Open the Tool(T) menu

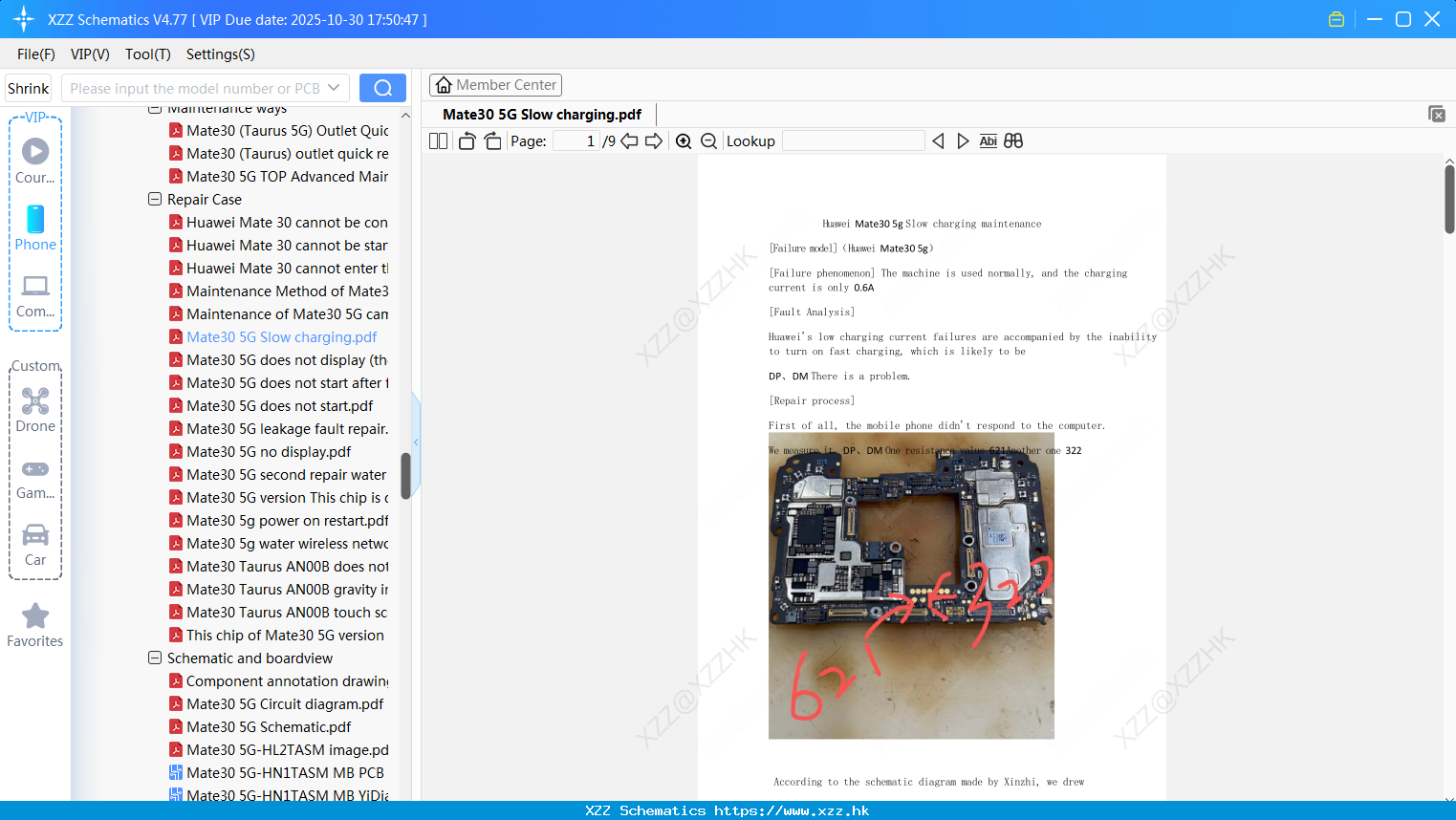[x=148, y=54]
